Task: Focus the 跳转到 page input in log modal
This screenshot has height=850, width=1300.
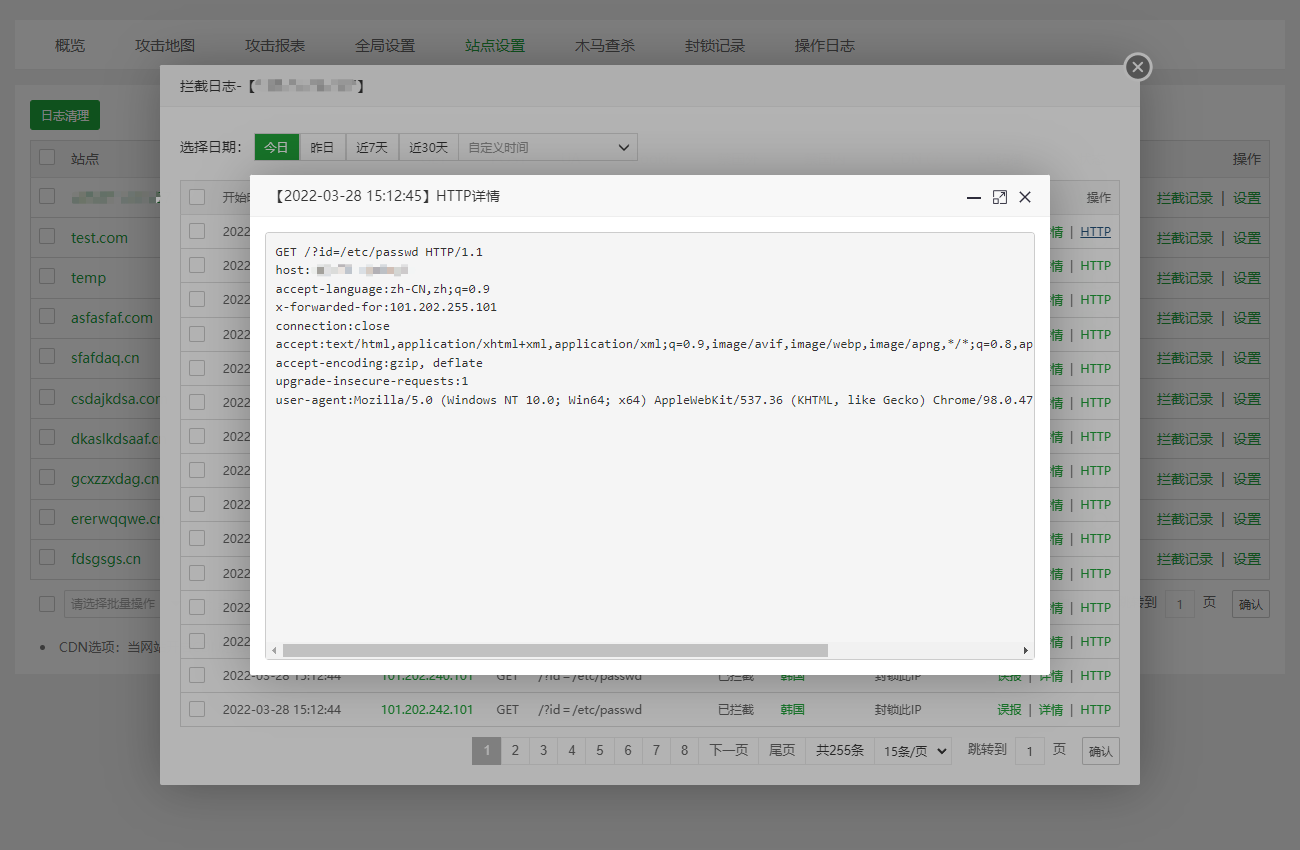Action: [1029, 750]
